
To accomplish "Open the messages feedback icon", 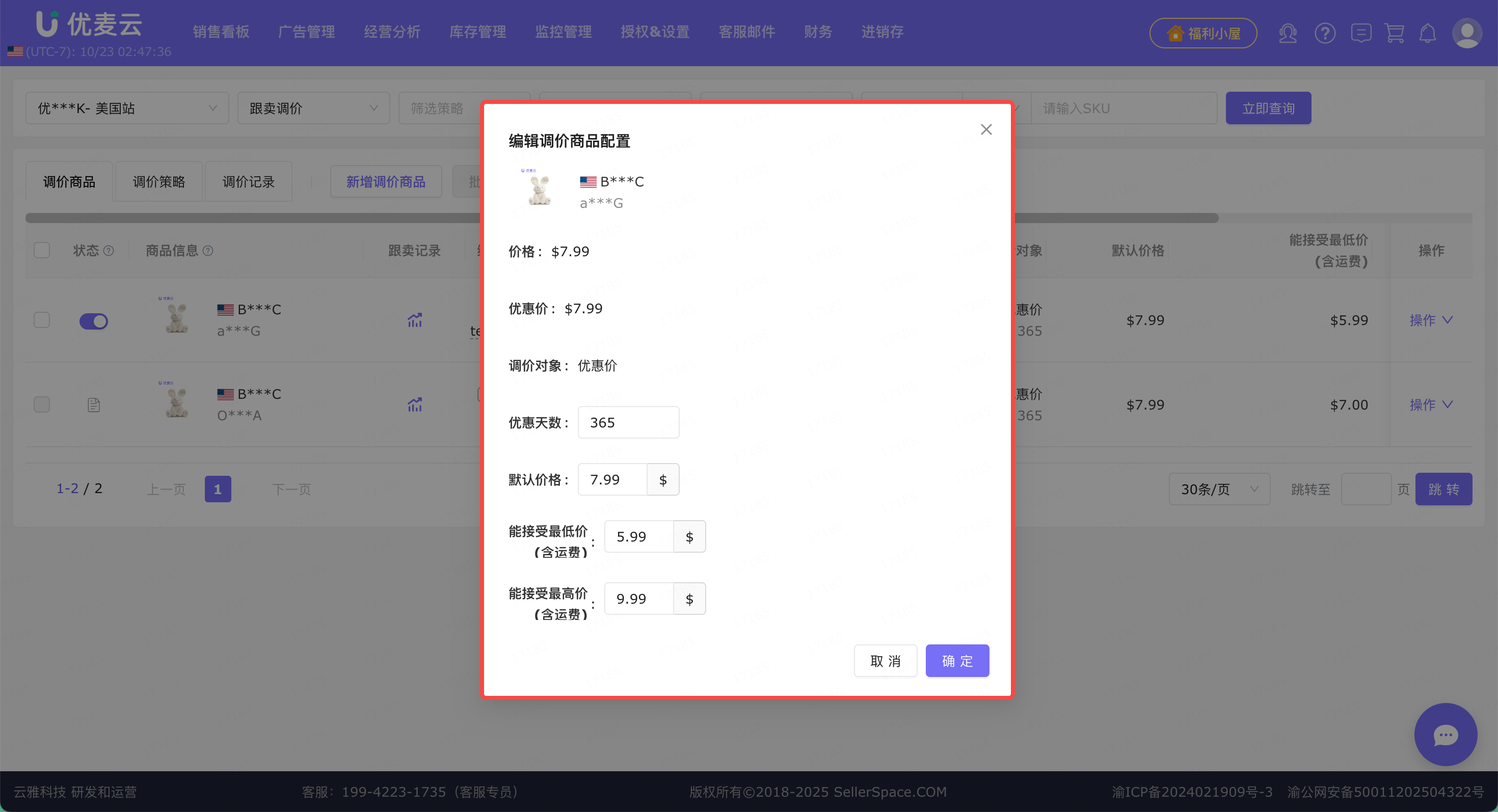I will click(1361, 33).
